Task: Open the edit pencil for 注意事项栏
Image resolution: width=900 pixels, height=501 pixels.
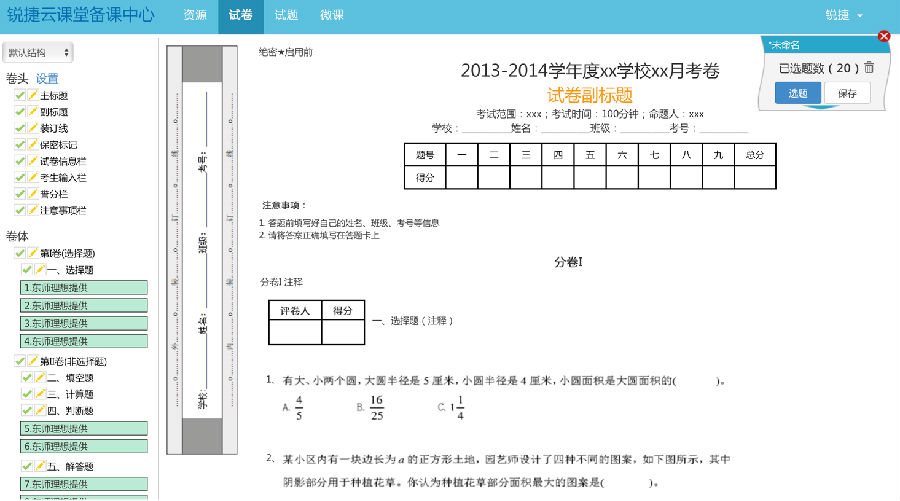Action: click(32, 211)
